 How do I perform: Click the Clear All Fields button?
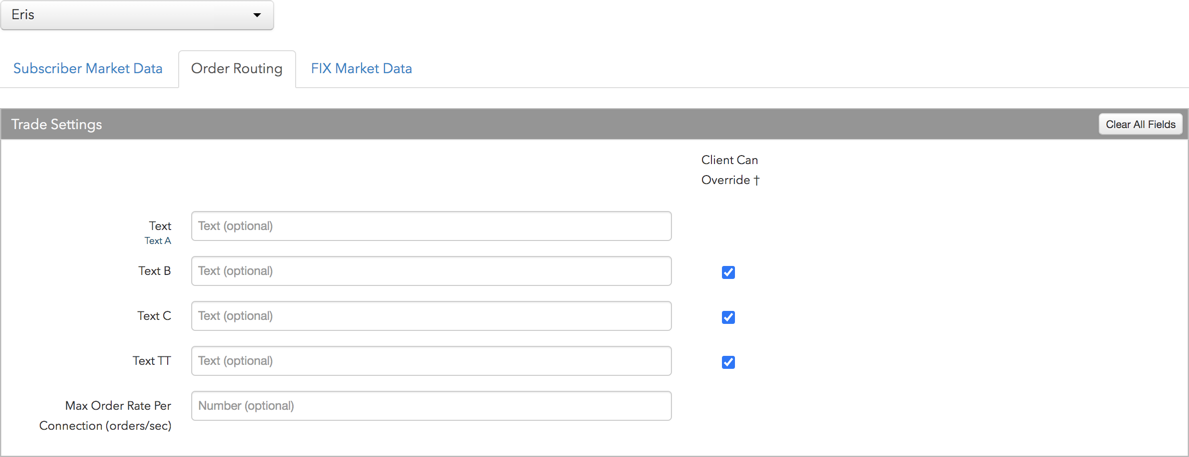1140,124
